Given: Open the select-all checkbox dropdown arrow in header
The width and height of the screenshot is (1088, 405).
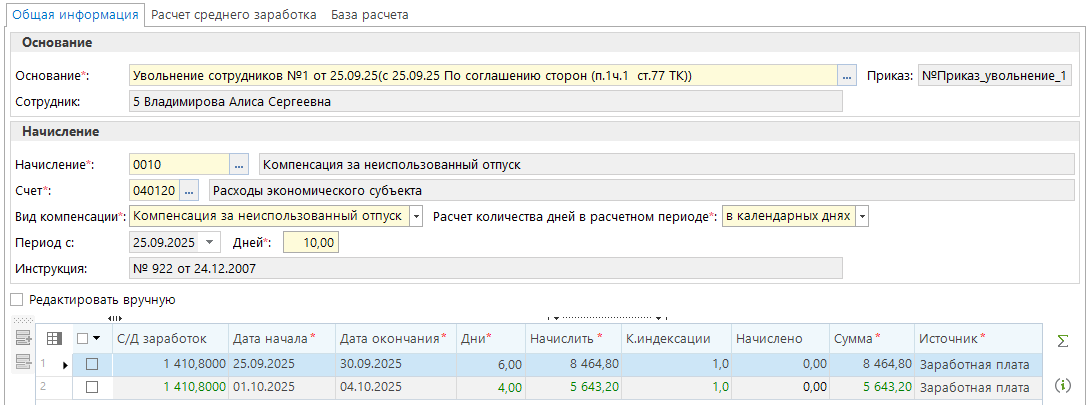Looking at the screenshot, I should point(97,339).
